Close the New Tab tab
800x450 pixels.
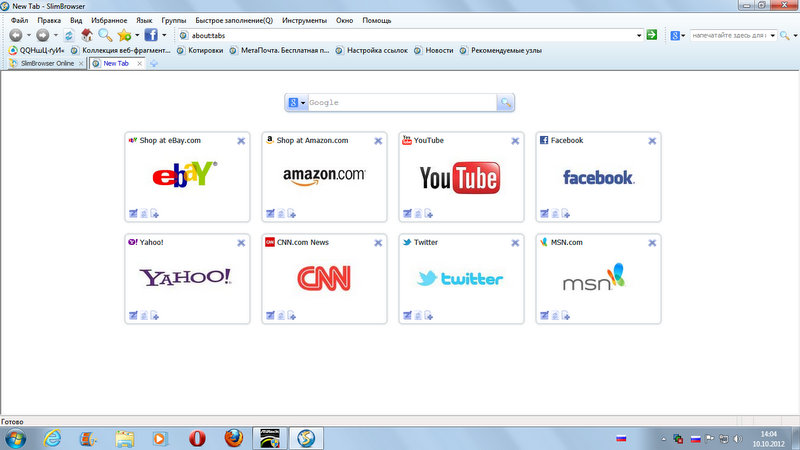pos(139,63)
